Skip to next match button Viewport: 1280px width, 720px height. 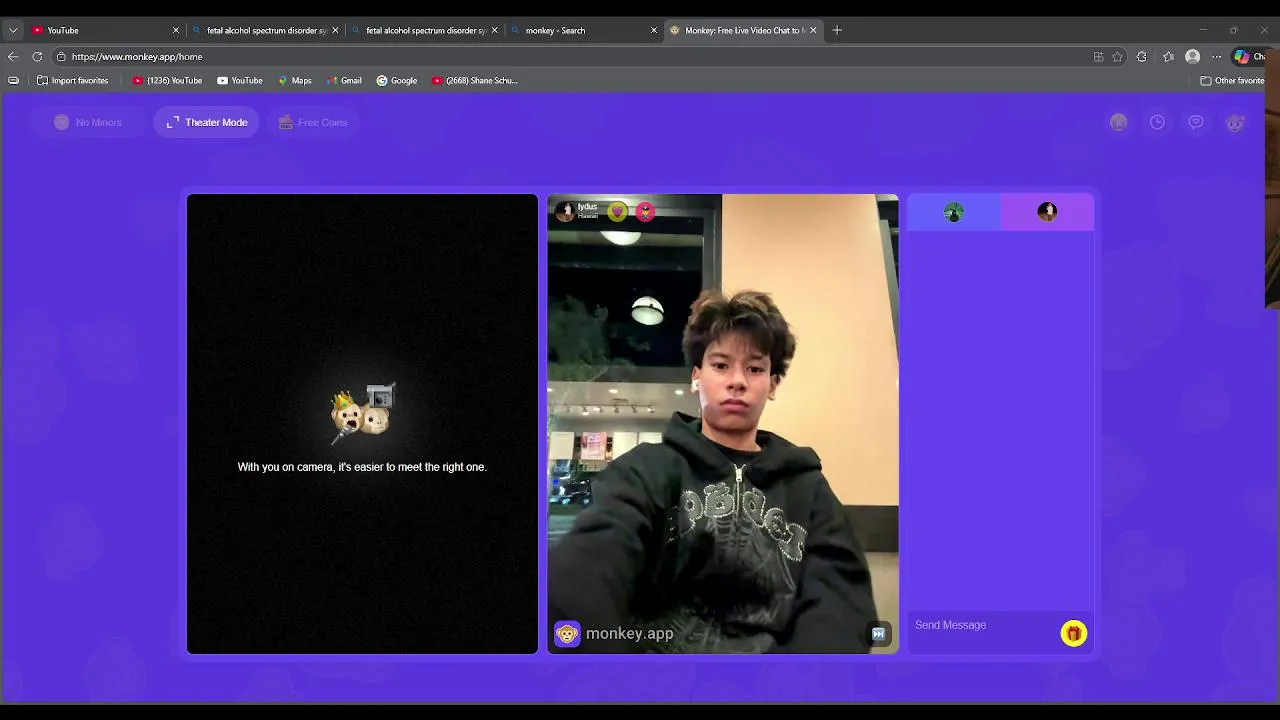click(878, 633)
